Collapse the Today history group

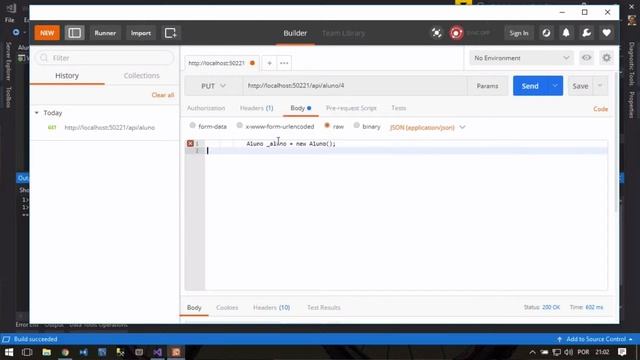pos(37,113)
